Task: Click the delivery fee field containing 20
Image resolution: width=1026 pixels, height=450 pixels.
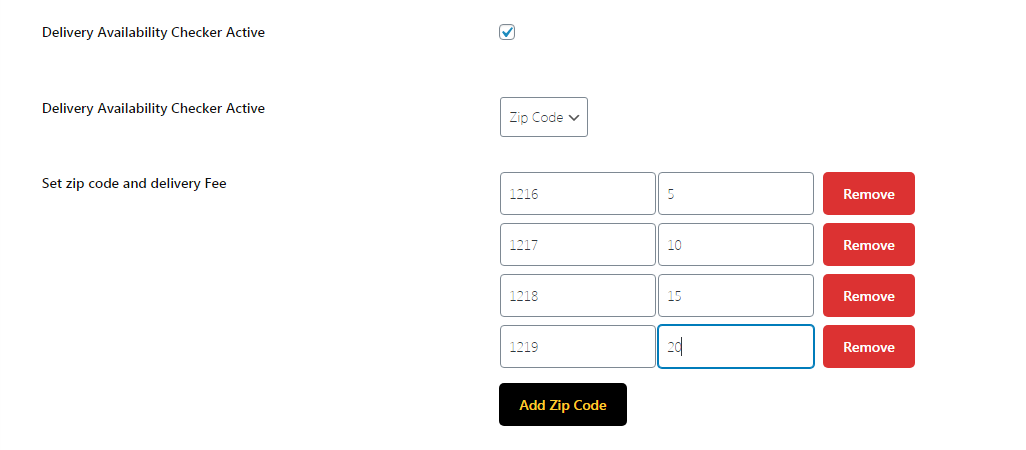Action: (x=735, y=347)
